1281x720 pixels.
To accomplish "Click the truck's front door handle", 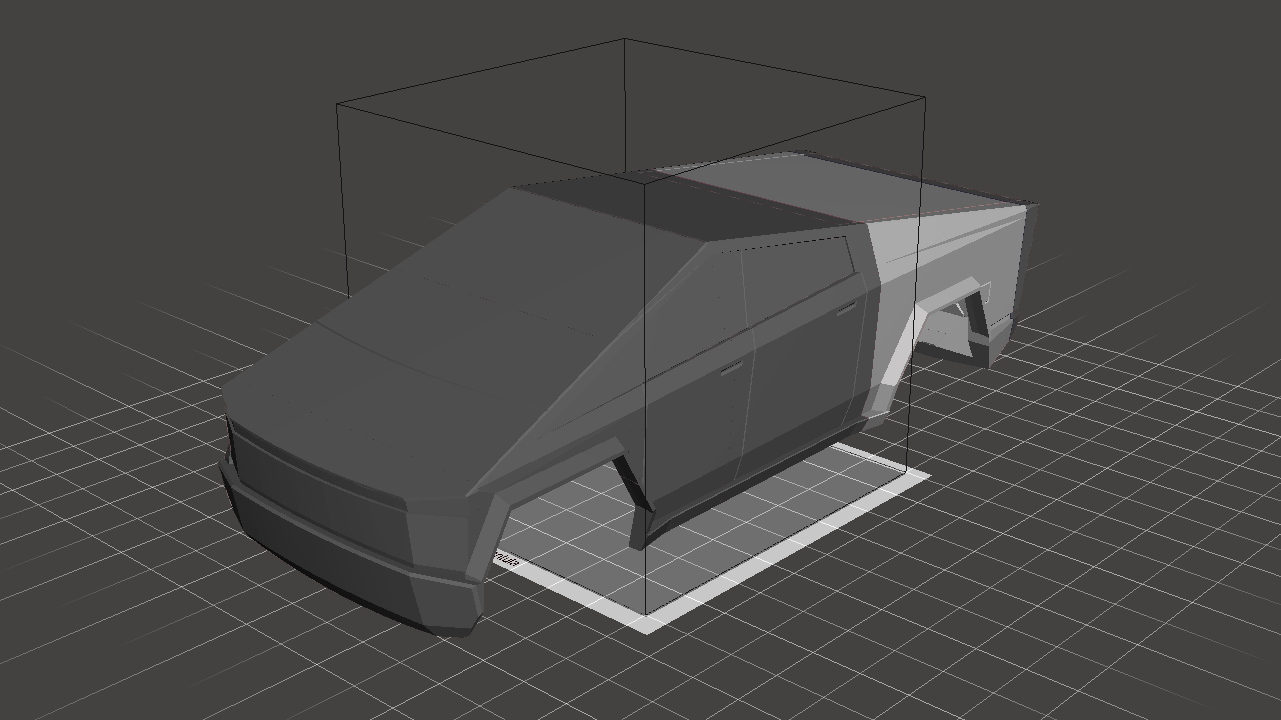I will (x=732, y=369).
